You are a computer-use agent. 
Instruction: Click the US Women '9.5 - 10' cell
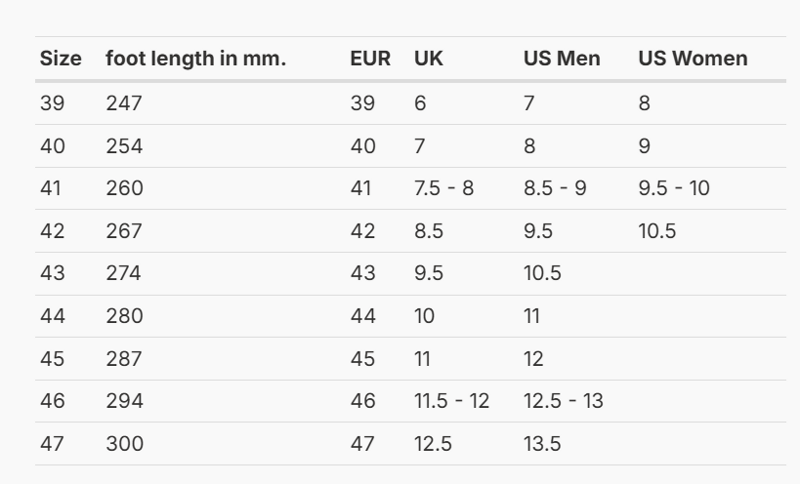(x=674, y=188)
